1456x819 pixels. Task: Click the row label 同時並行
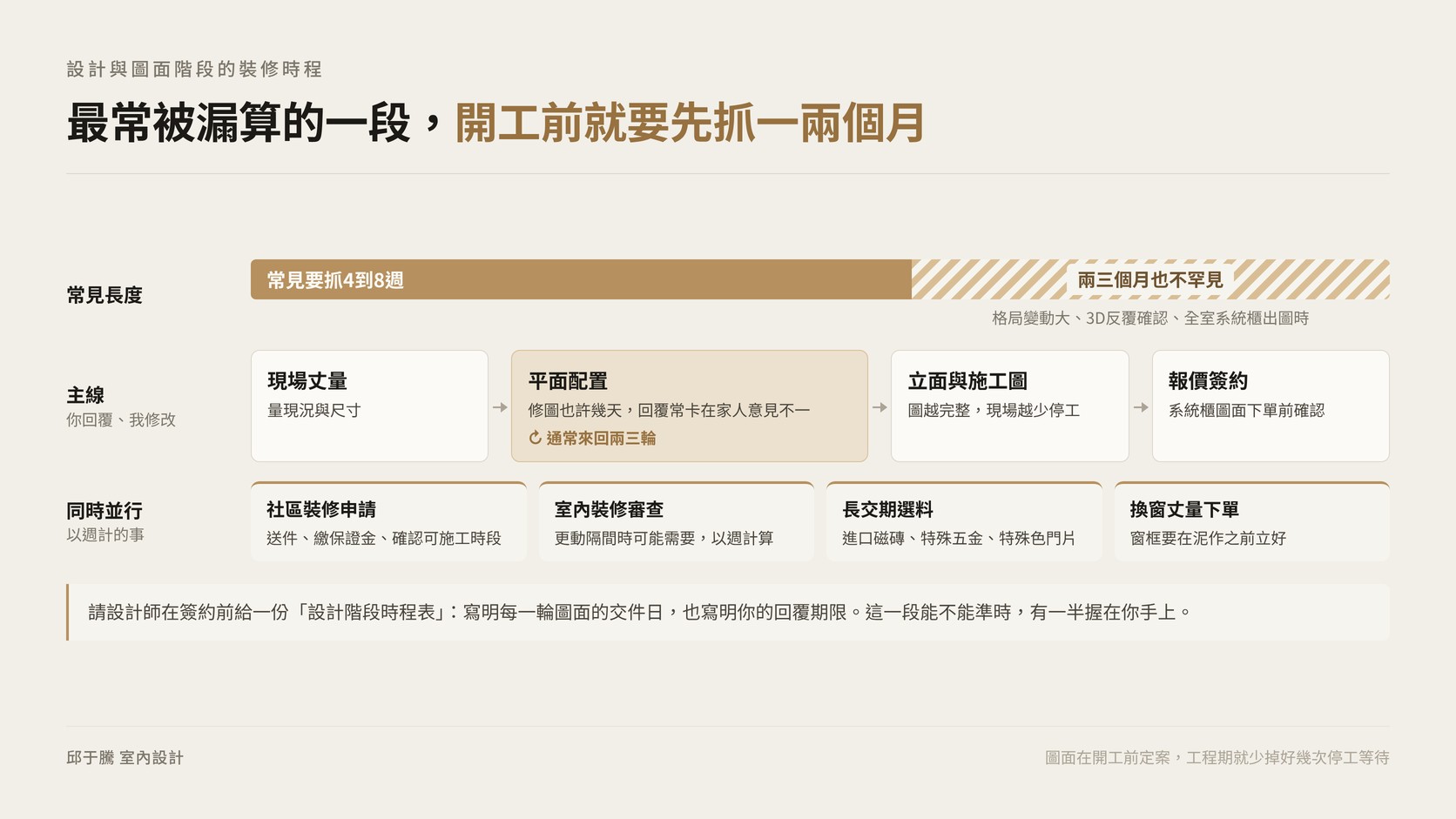coord(104,511)
